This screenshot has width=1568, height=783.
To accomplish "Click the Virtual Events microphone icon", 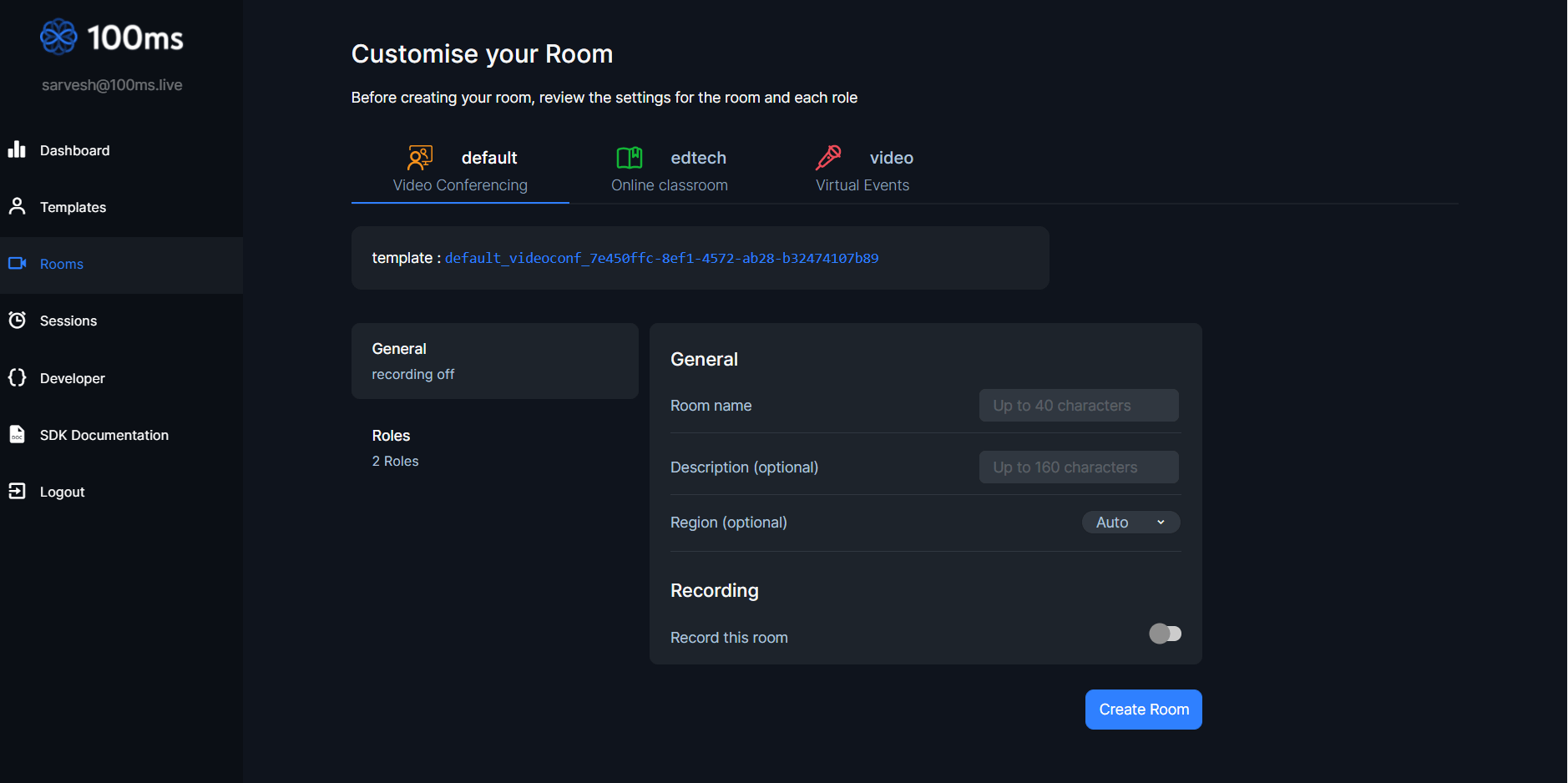I will pyautogui.click(x=827, y=157).
